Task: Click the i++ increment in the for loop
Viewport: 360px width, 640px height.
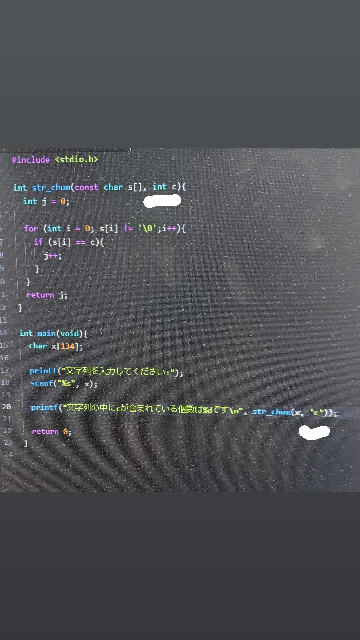Action: (x=169, y=228)
